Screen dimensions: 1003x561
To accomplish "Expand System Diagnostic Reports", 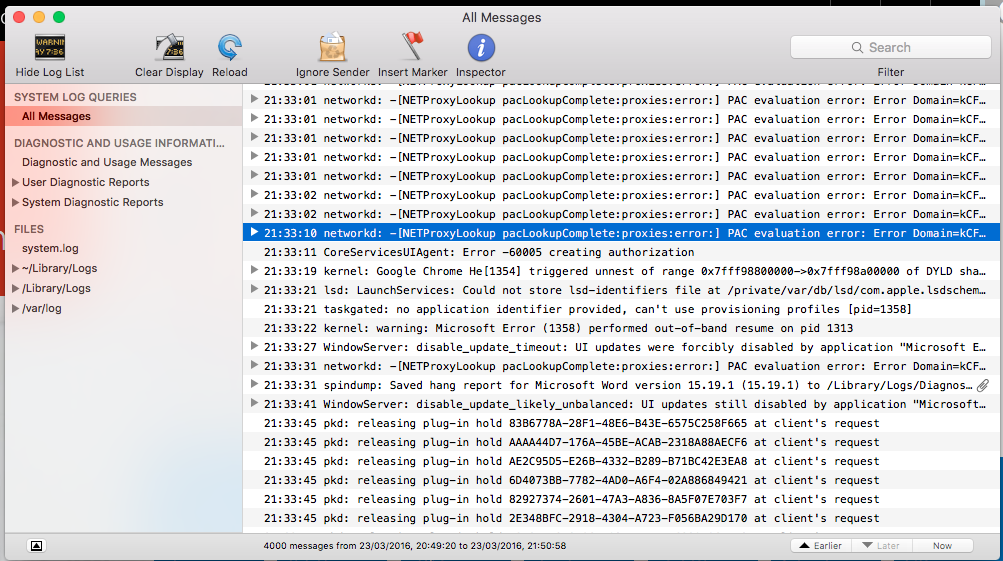I will 15,202.
